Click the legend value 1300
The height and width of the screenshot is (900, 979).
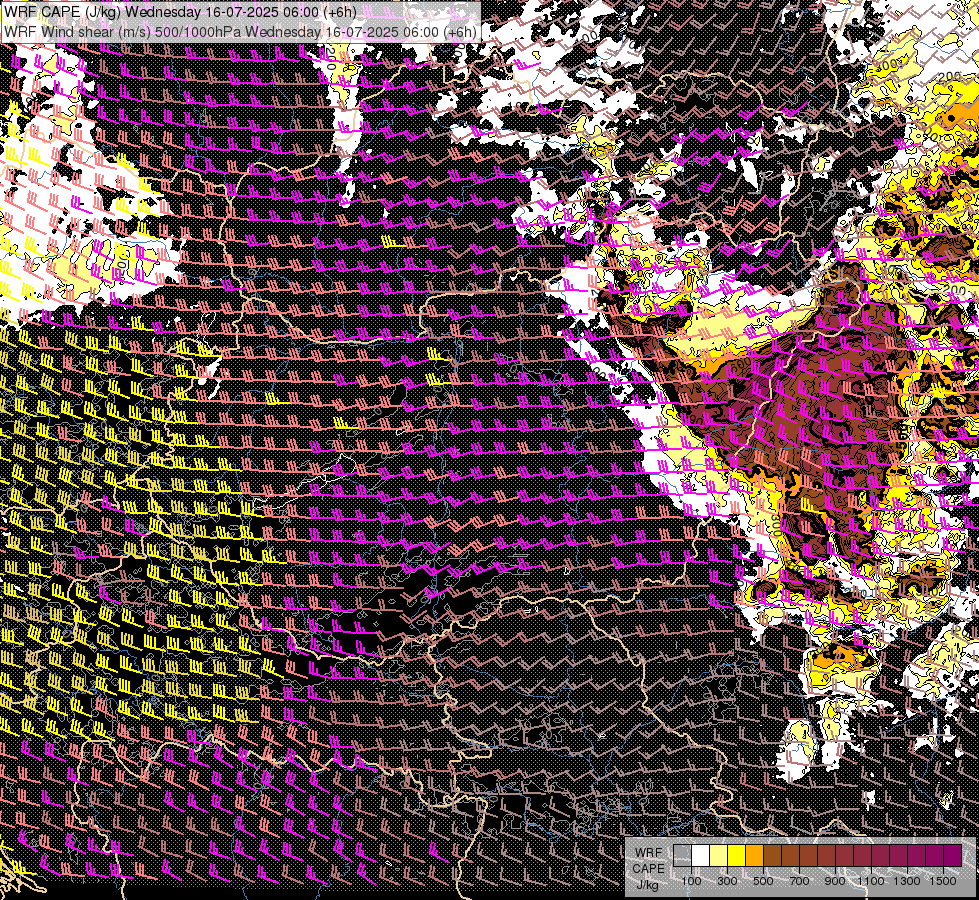click(x=907, y=881)
